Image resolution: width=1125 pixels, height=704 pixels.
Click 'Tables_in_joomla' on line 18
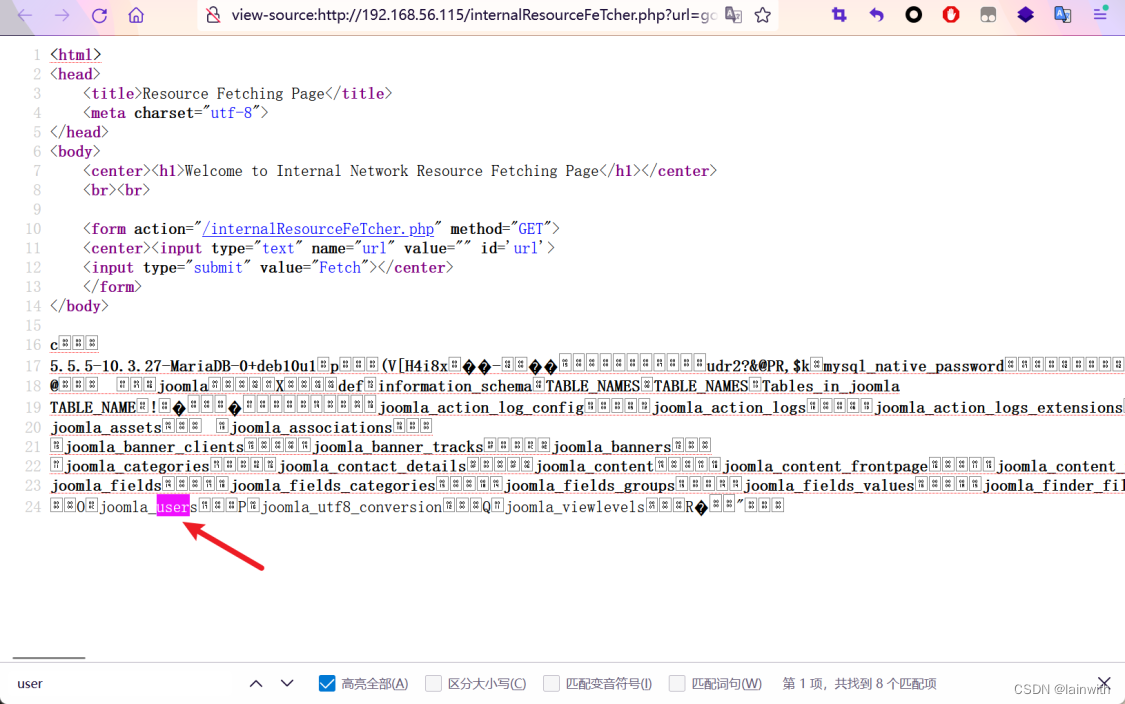pos(830,386)
